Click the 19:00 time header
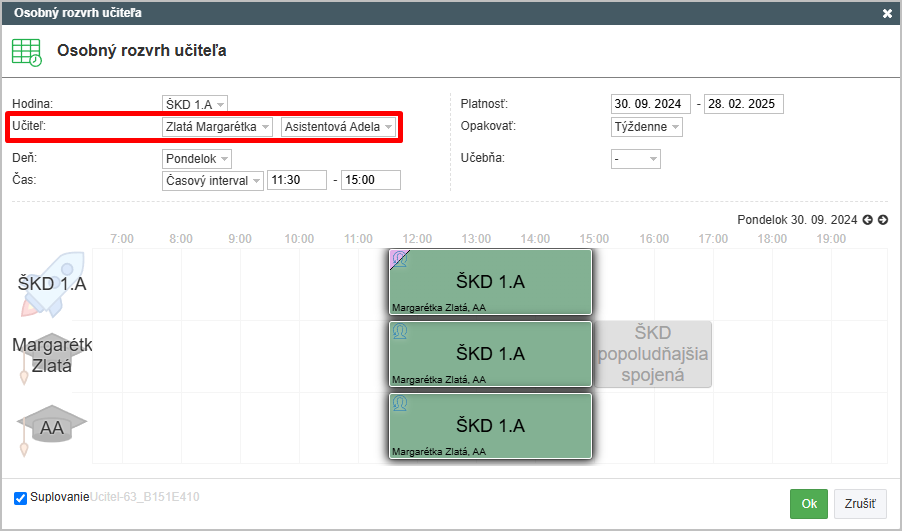 coord(831,239)
